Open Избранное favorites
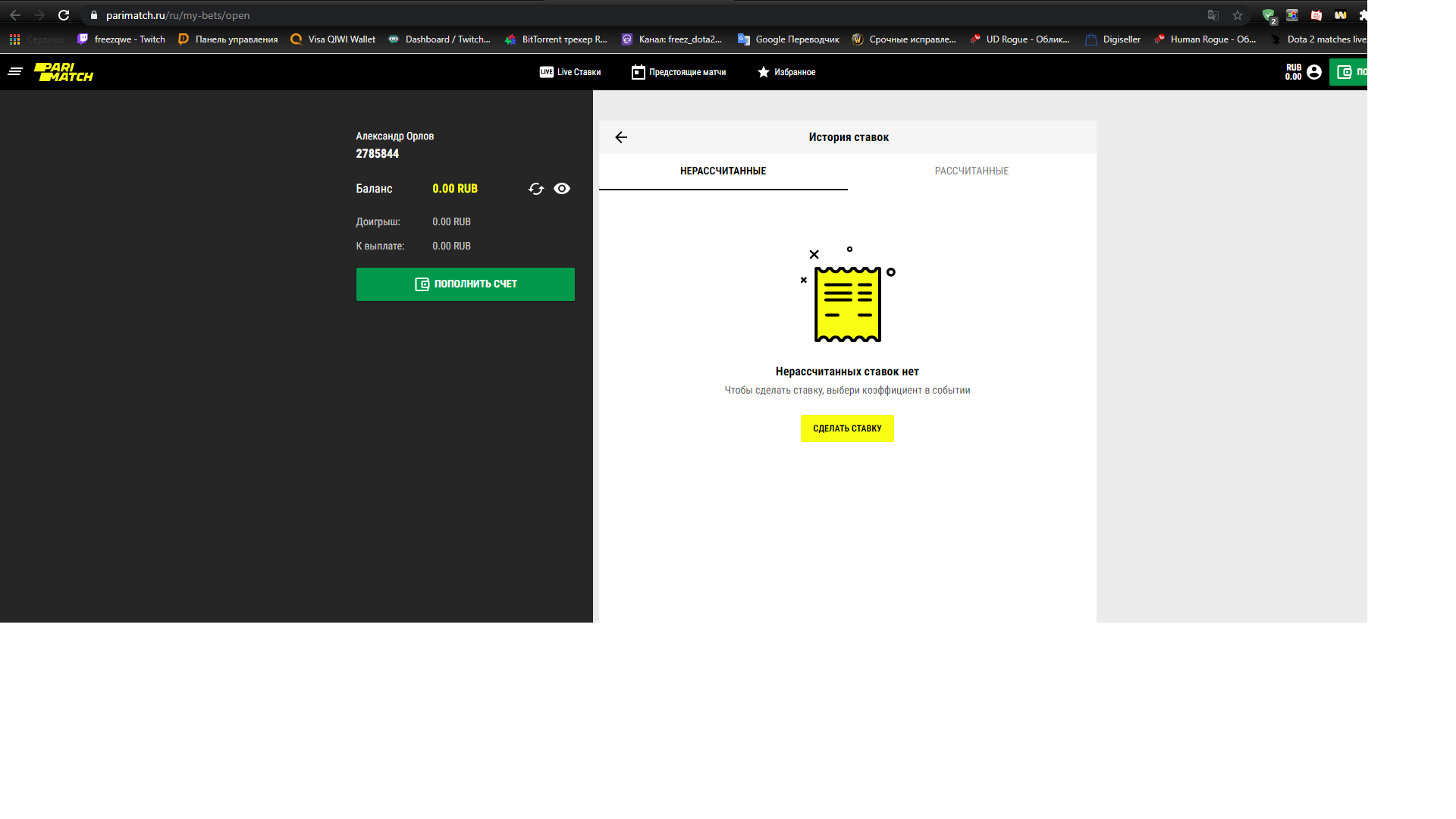The width and height of the screenshot is (1456, 819). point(786,72)
